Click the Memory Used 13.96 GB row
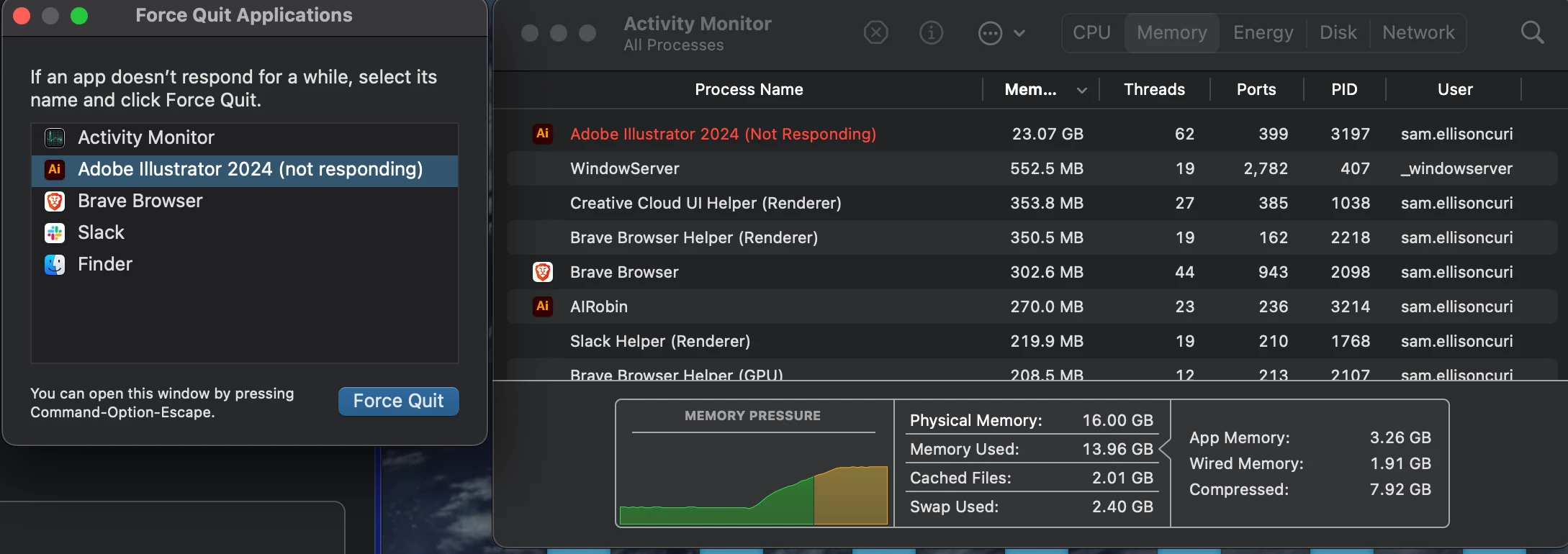This screenshot has height=554, width=1568. (1031, 450)
